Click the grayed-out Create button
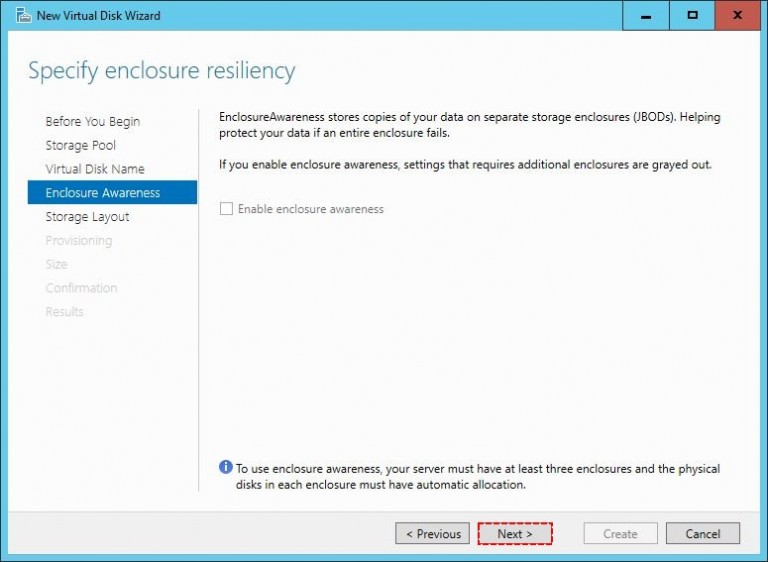This screenshot has width=768, height=562. point(620,534)
